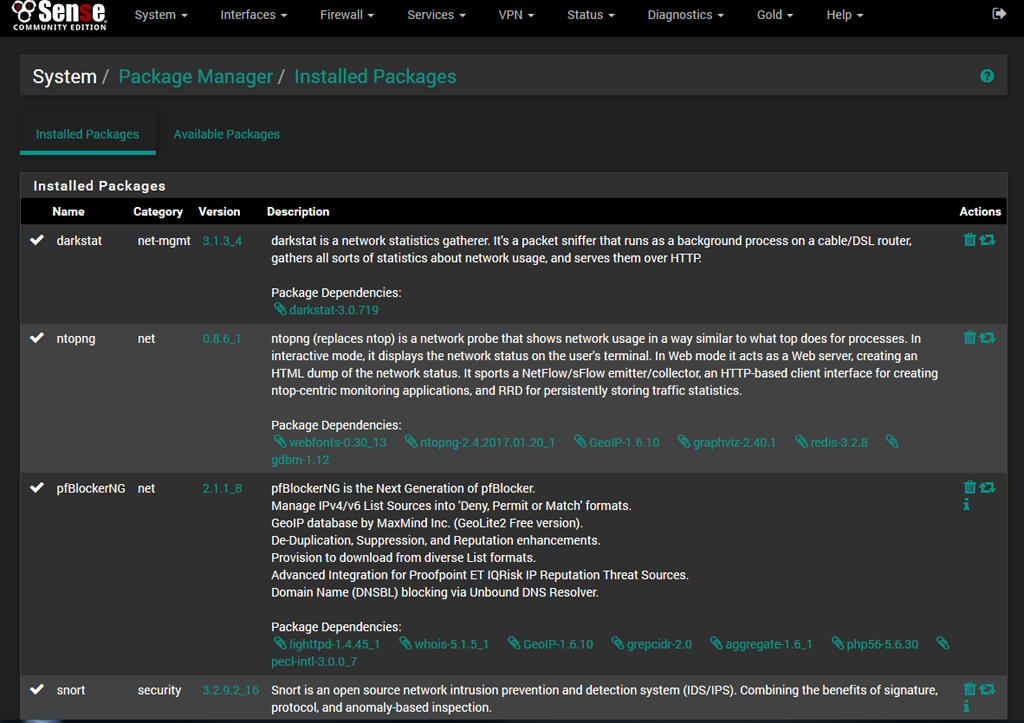Open the System dropdown menu
Screen dimensions: 1024x723
click(161, 14)
